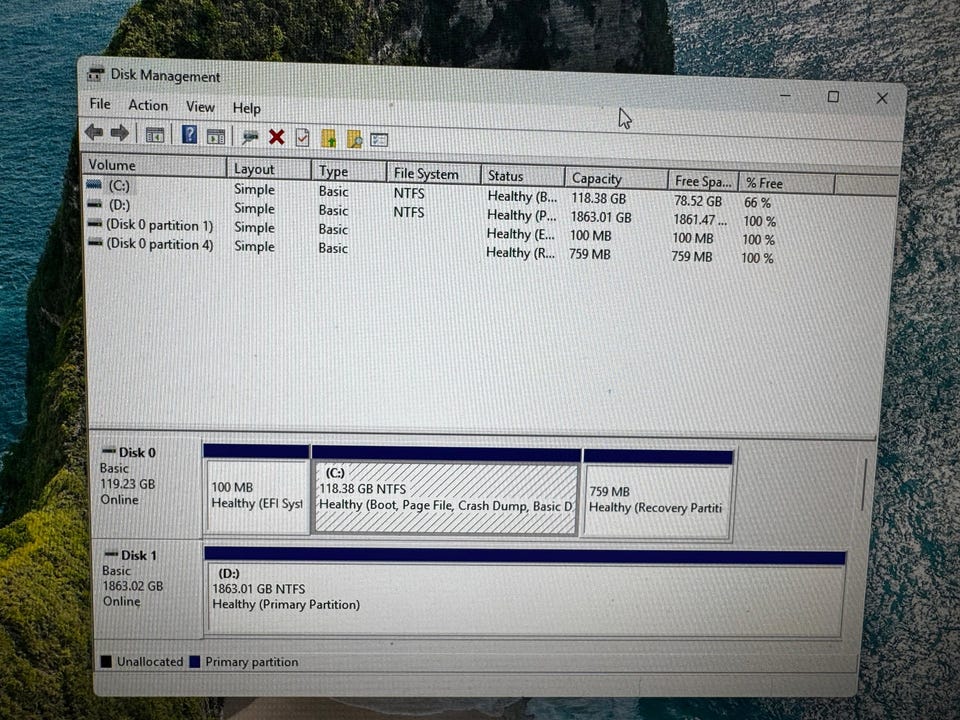Click the red X Delete icon

(x=277, y=137)
